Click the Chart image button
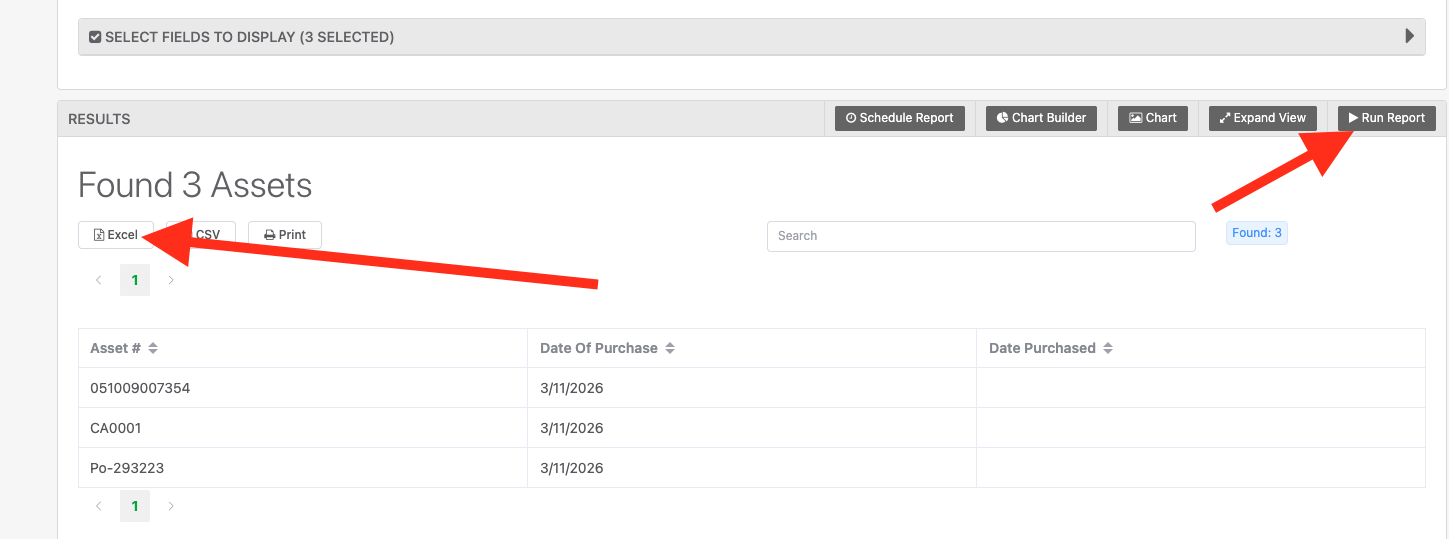Viewport: 1449px width, 539px height. (1152, 118)
